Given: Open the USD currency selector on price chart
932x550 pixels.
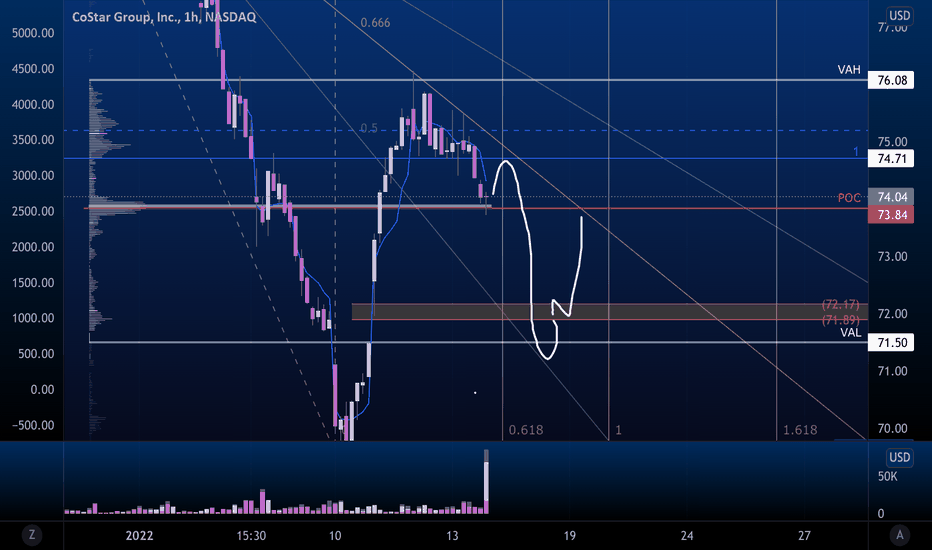Looking at the screenshot, I should tap(899, 15).
